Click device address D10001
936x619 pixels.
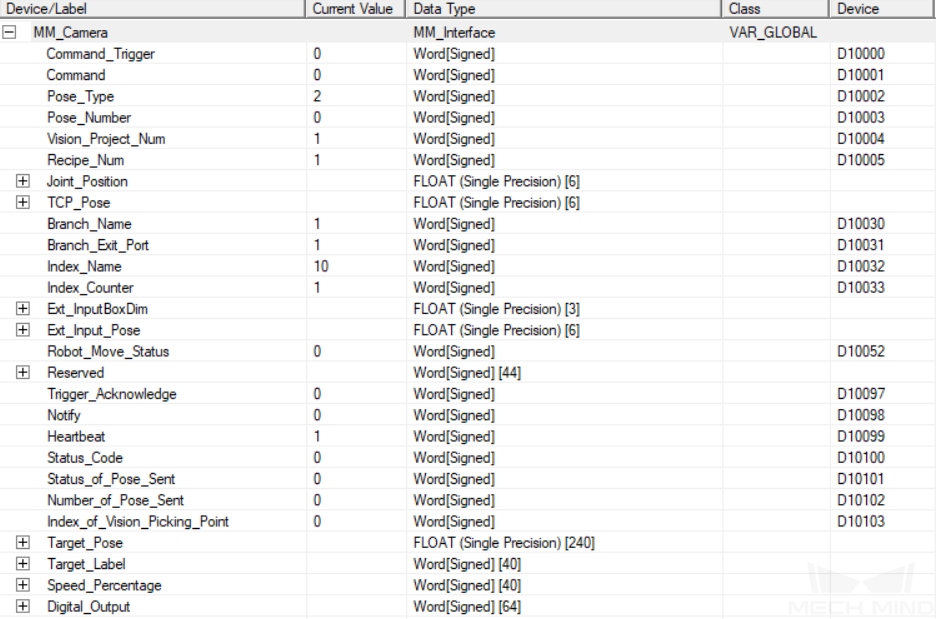click(x=861, y=75)
